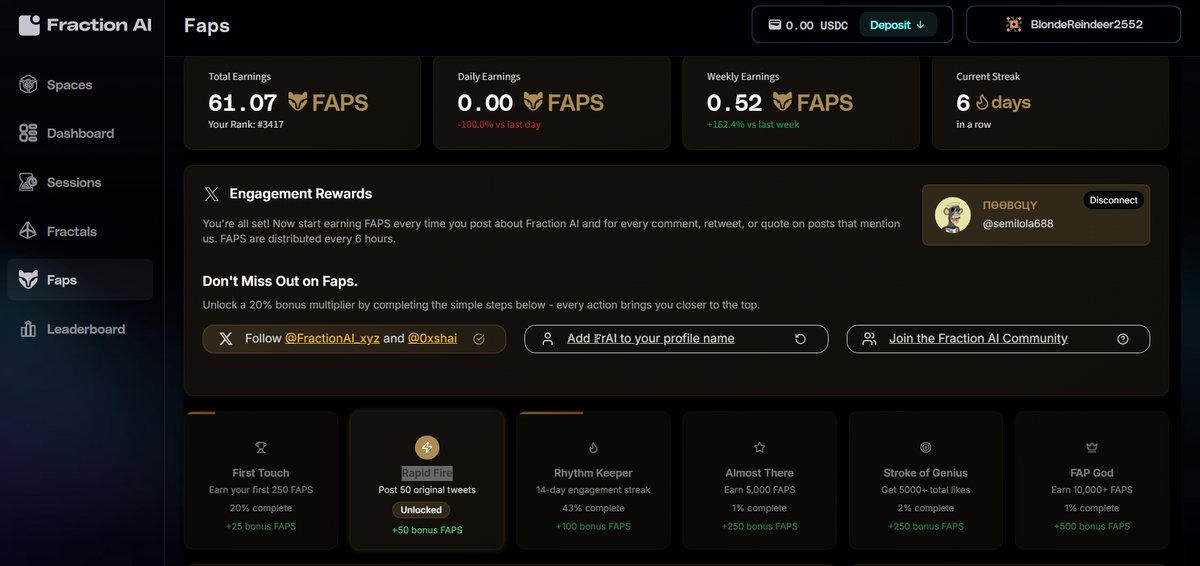Click the Don't Miss Out on Faps heading

[280, 281]
